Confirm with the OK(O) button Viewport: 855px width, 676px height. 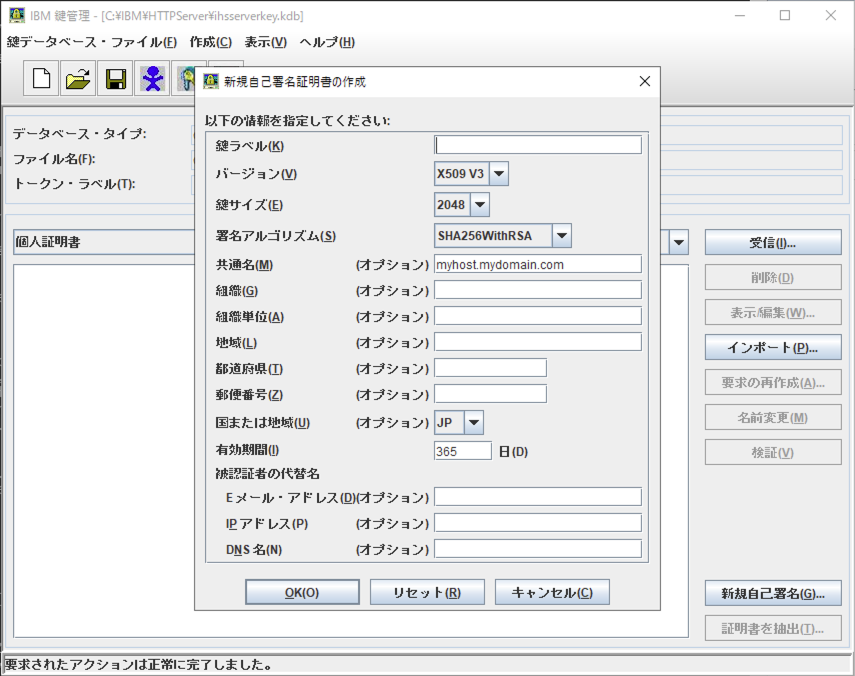click(x=302, y=592)
